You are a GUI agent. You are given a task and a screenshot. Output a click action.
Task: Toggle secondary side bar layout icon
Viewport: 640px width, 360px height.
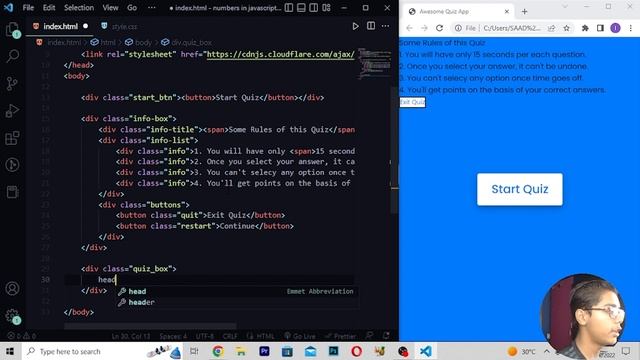[x=313, y=8]
